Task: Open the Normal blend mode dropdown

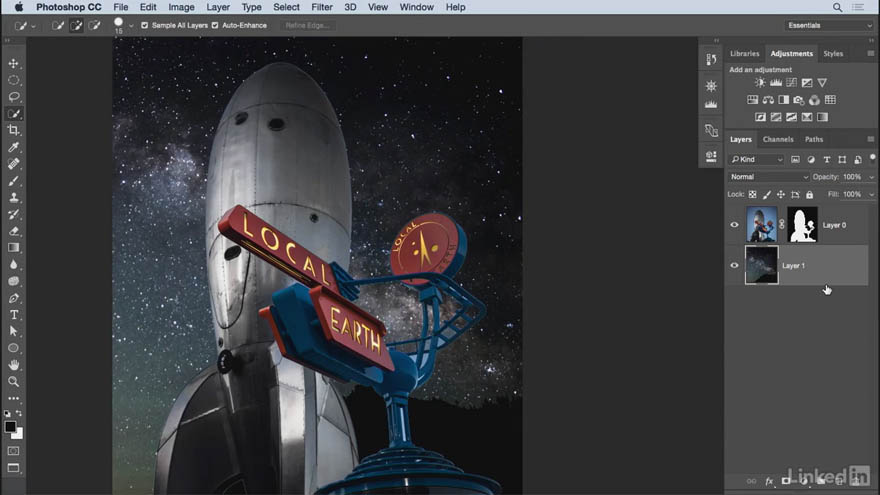Action: [769, 177]
